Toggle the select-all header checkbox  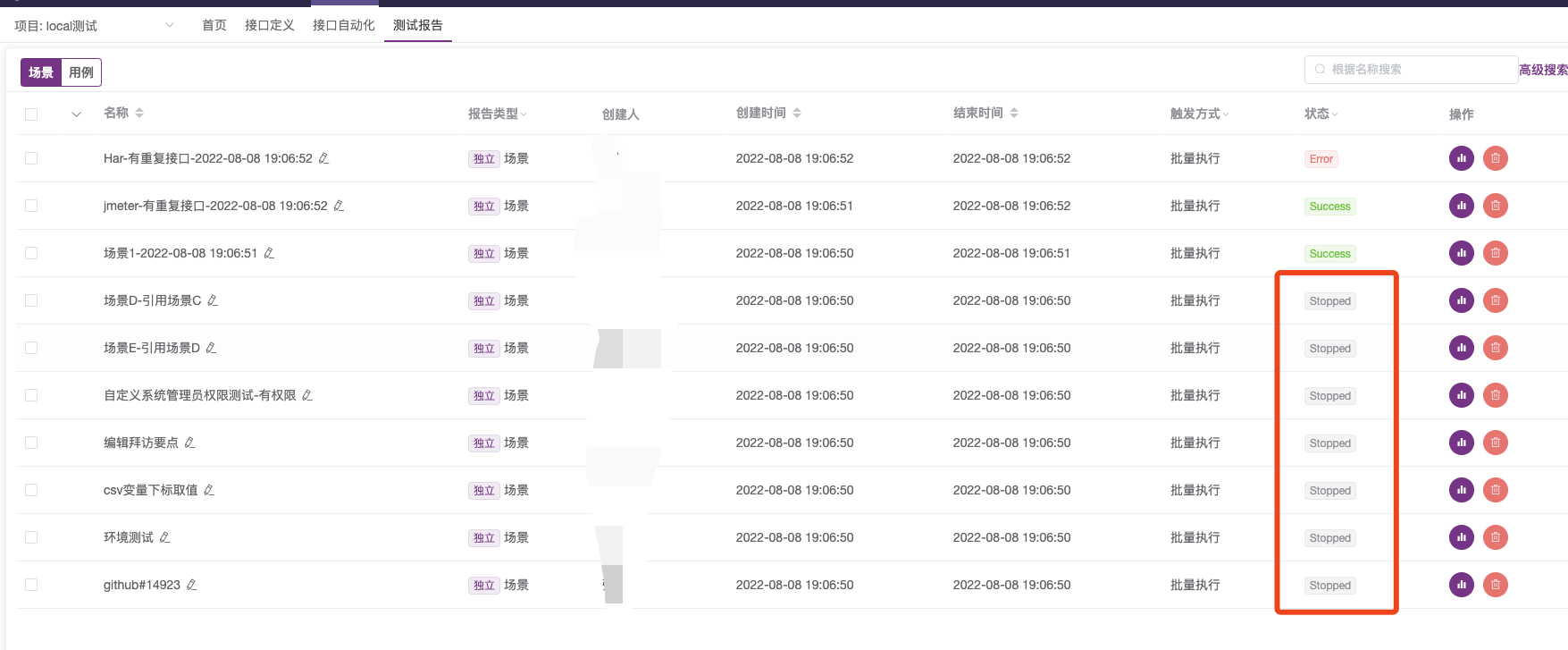click(31, 114)
